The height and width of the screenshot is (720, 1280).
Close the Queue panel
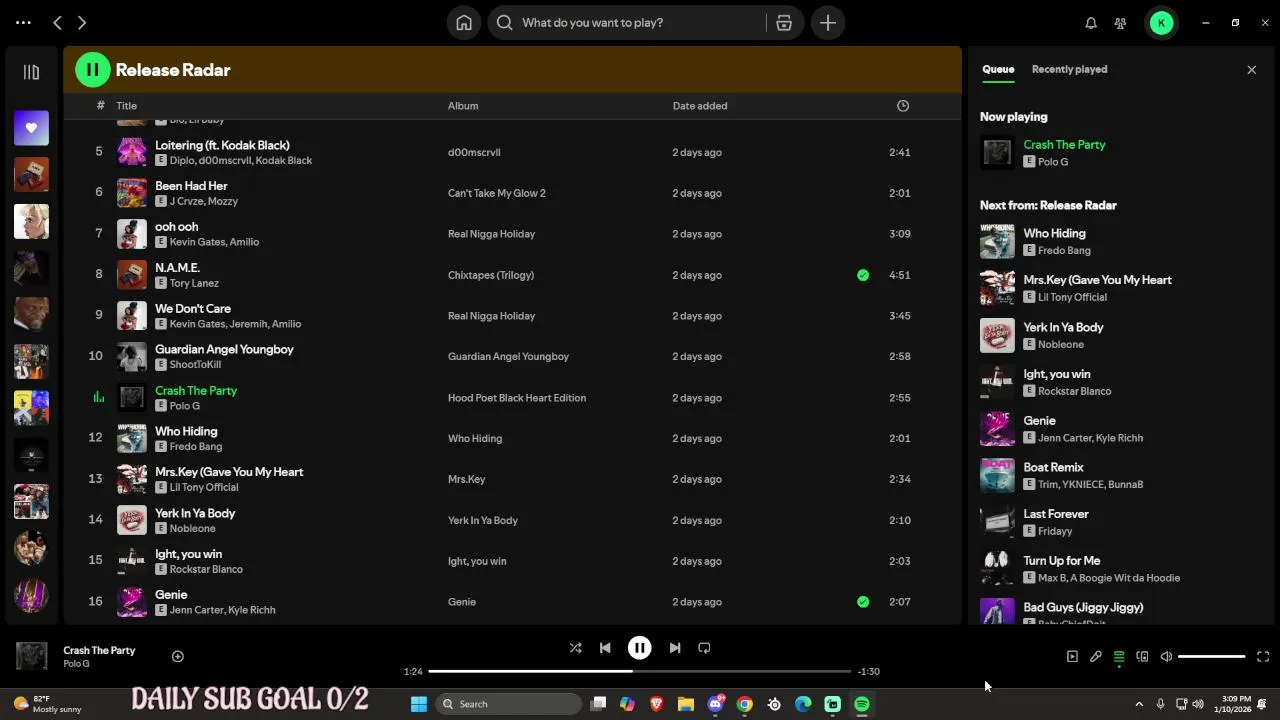pos(1251,69)
